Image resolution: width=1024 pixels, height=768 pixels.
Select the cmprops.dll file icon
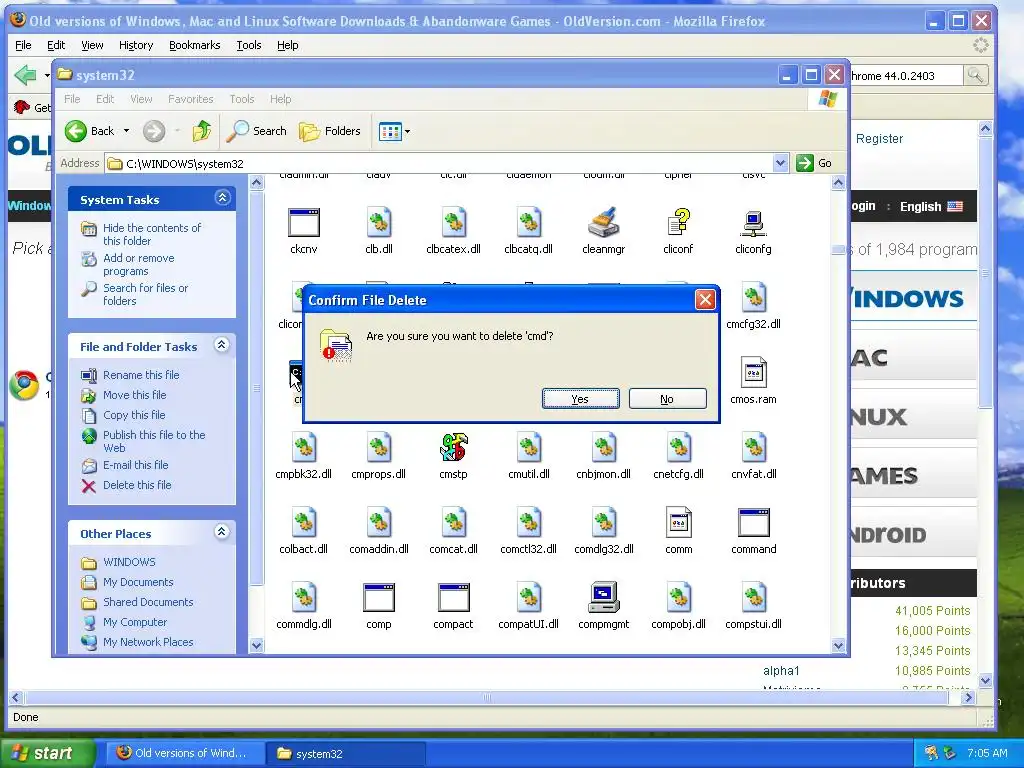coord(379,449)
